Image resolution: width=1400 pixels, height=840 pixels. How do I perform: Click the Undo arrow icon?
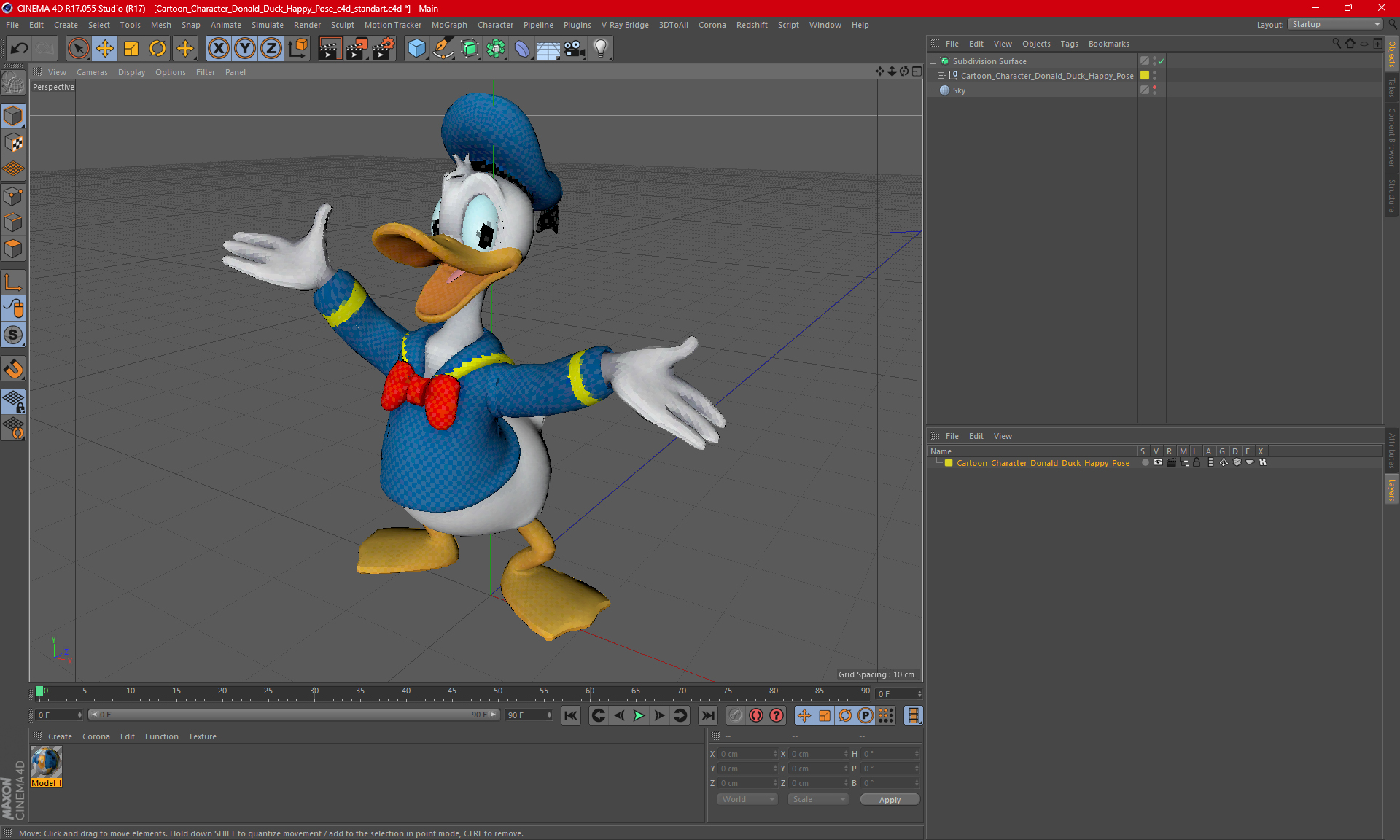20,48
